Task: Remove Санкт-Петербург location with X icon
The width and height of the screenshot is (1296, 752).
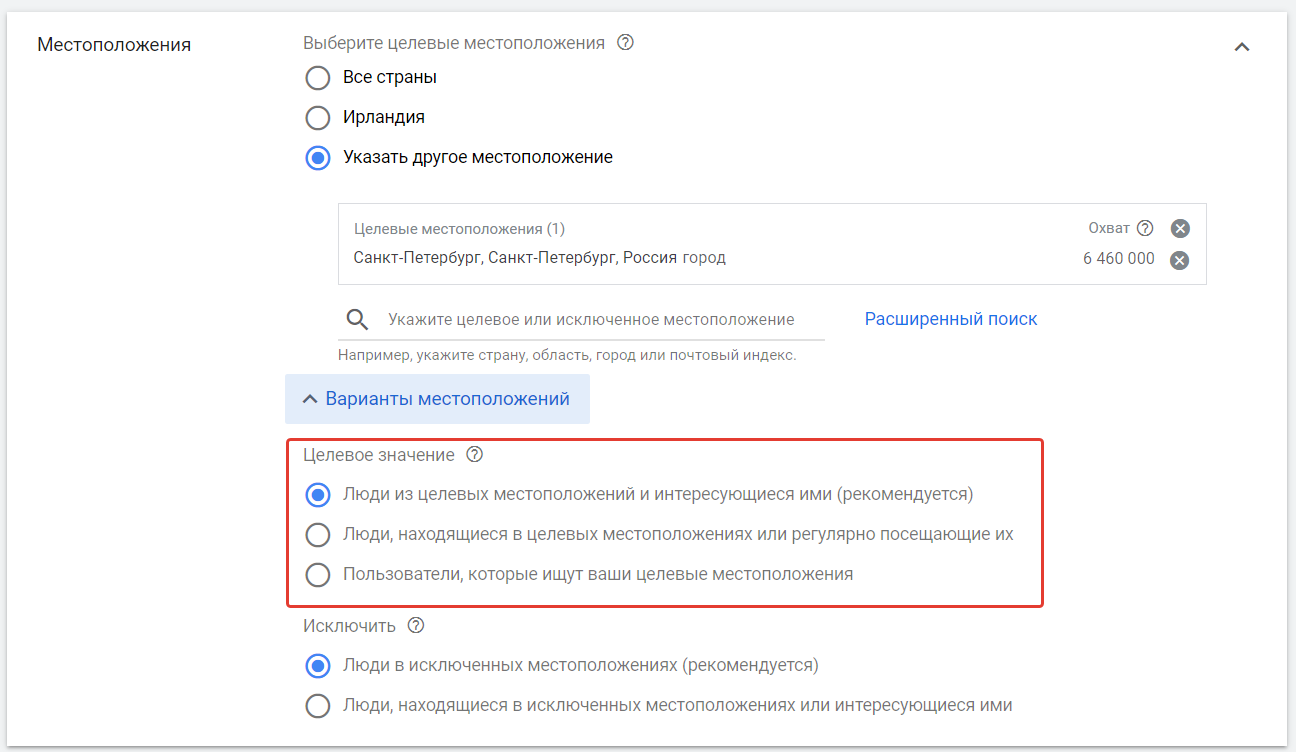Action: 1180,260
